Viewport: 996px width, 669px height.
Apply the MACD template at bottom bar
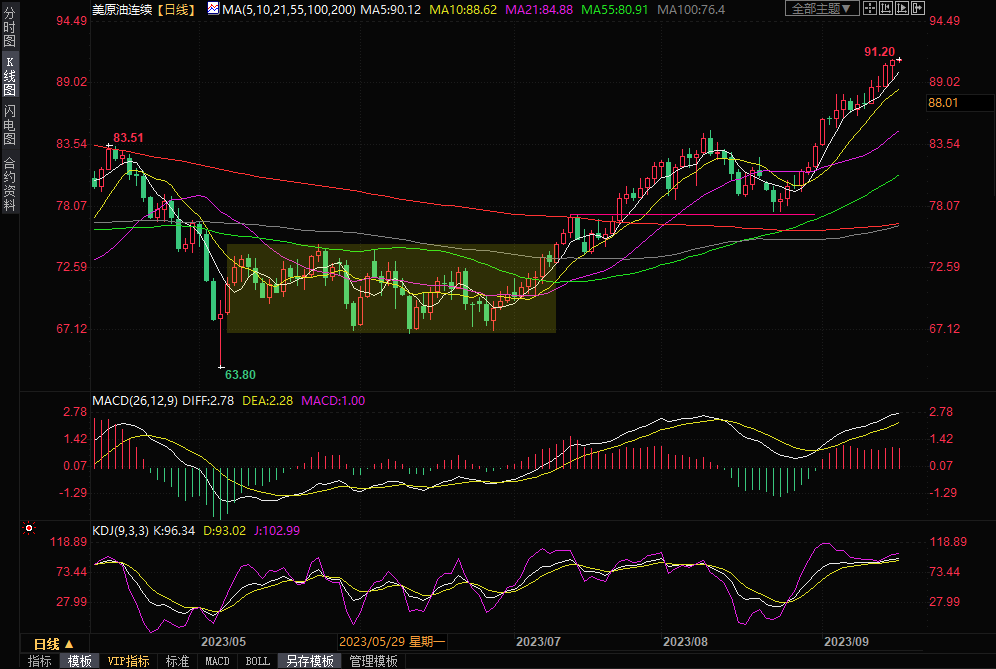pos(217,661)
